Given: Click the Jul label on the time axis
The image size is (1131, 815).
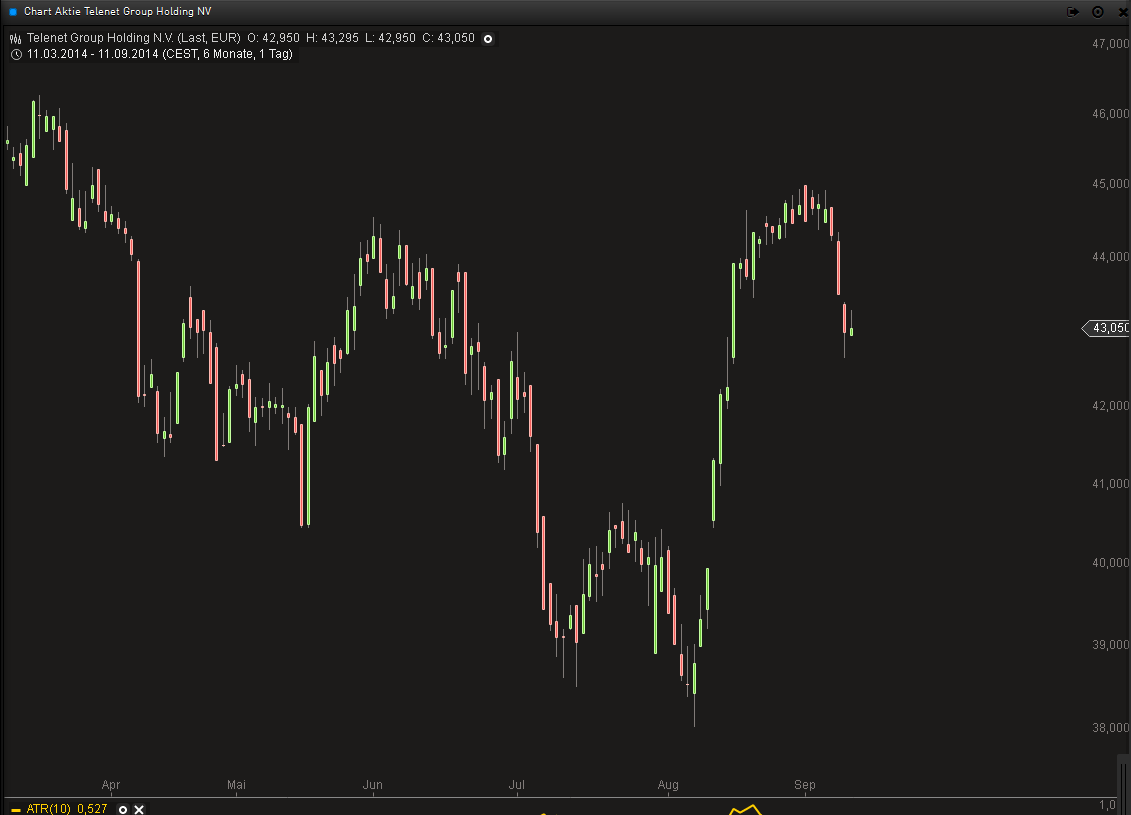Looking at the screenshot, I should click(x=518, y=785).
